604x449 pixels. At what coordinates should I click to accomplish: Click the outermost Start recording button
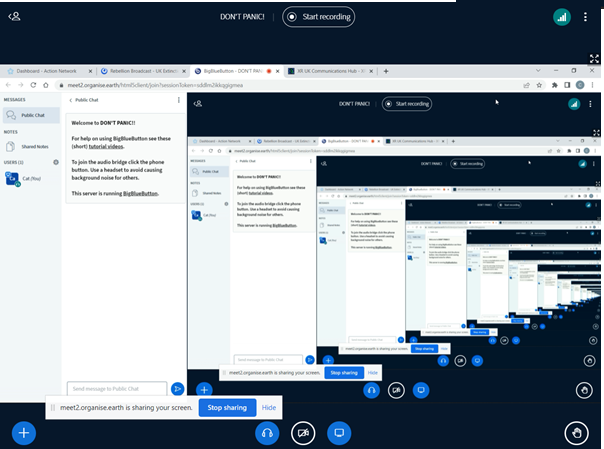319,17
